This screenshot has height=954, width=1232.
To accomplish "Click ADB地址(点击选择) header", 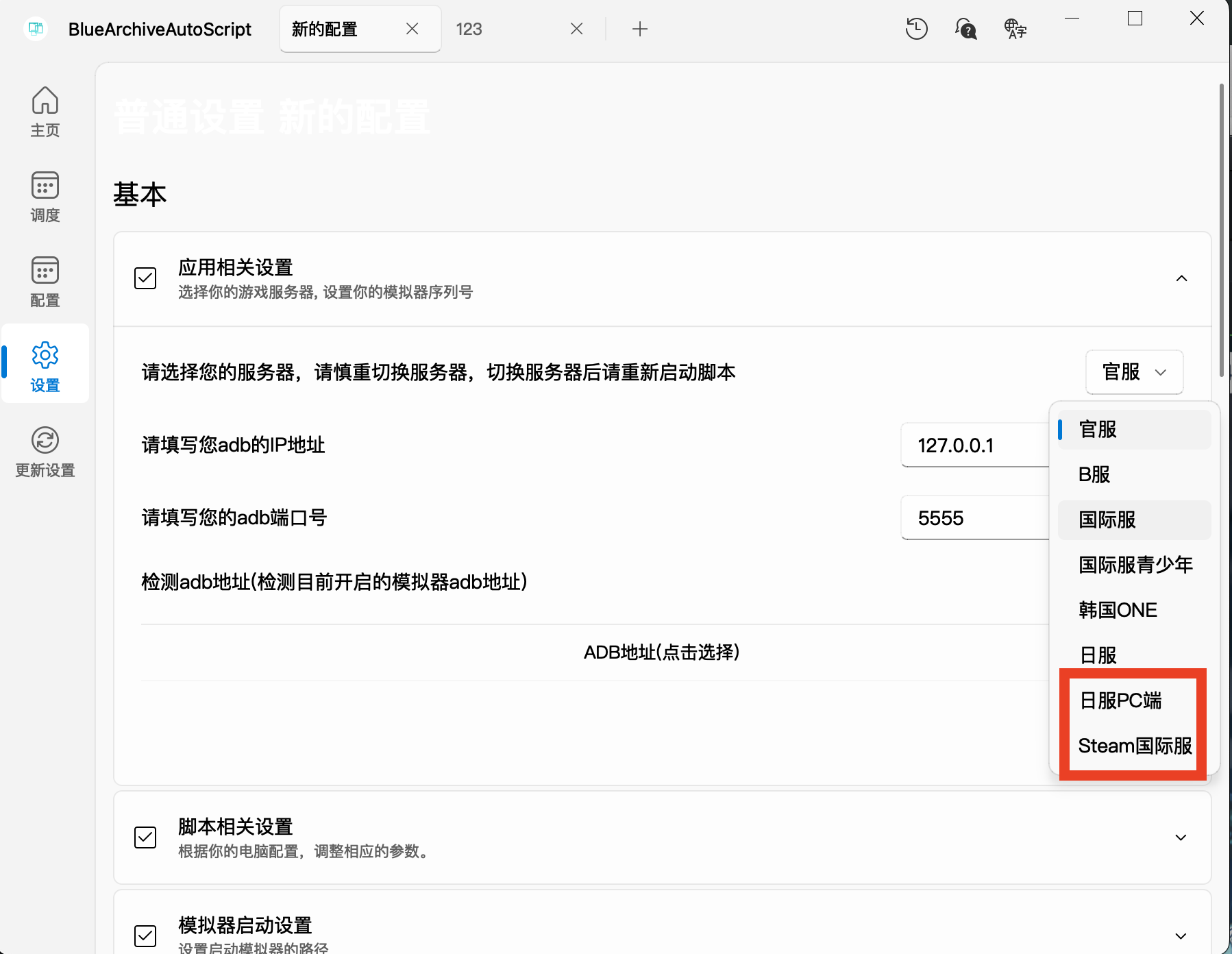I will pos(661,652).
